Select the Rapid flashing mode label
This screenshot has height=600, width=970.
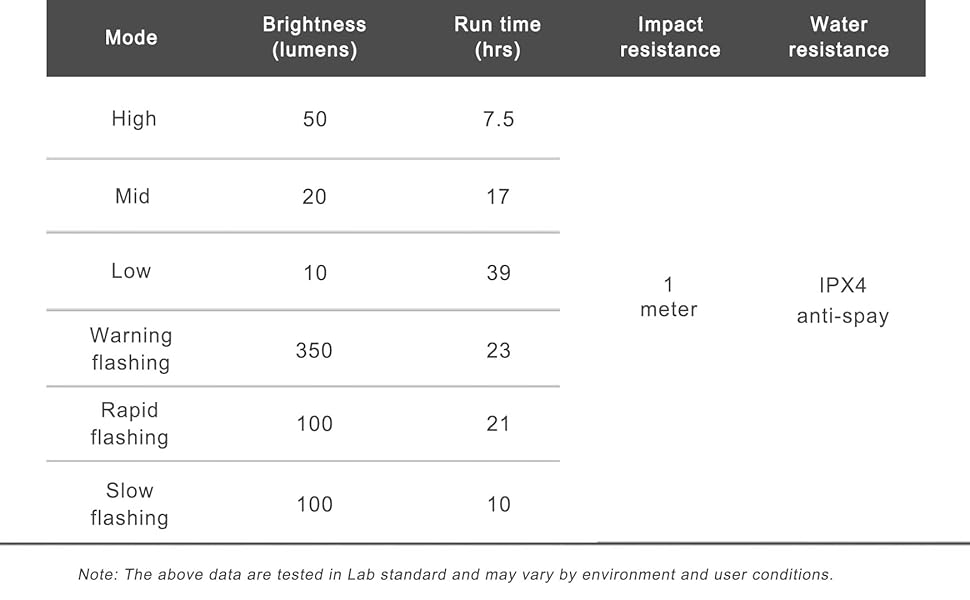(130, 424)
